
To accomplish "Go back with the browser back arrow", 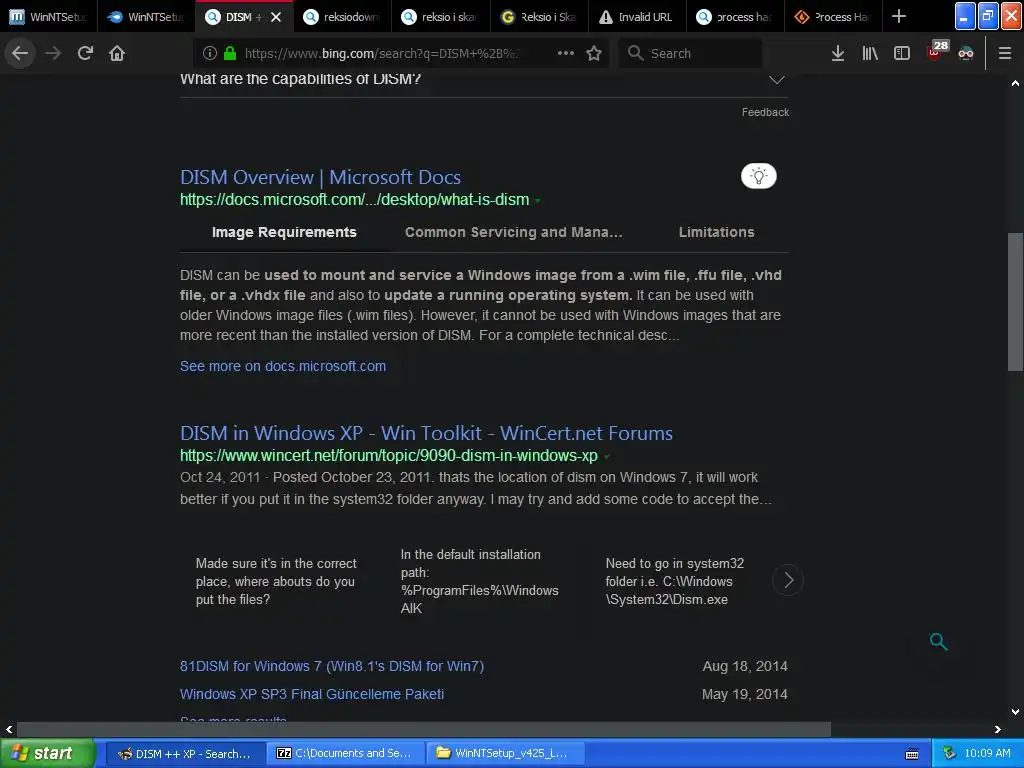I will 20,53.
